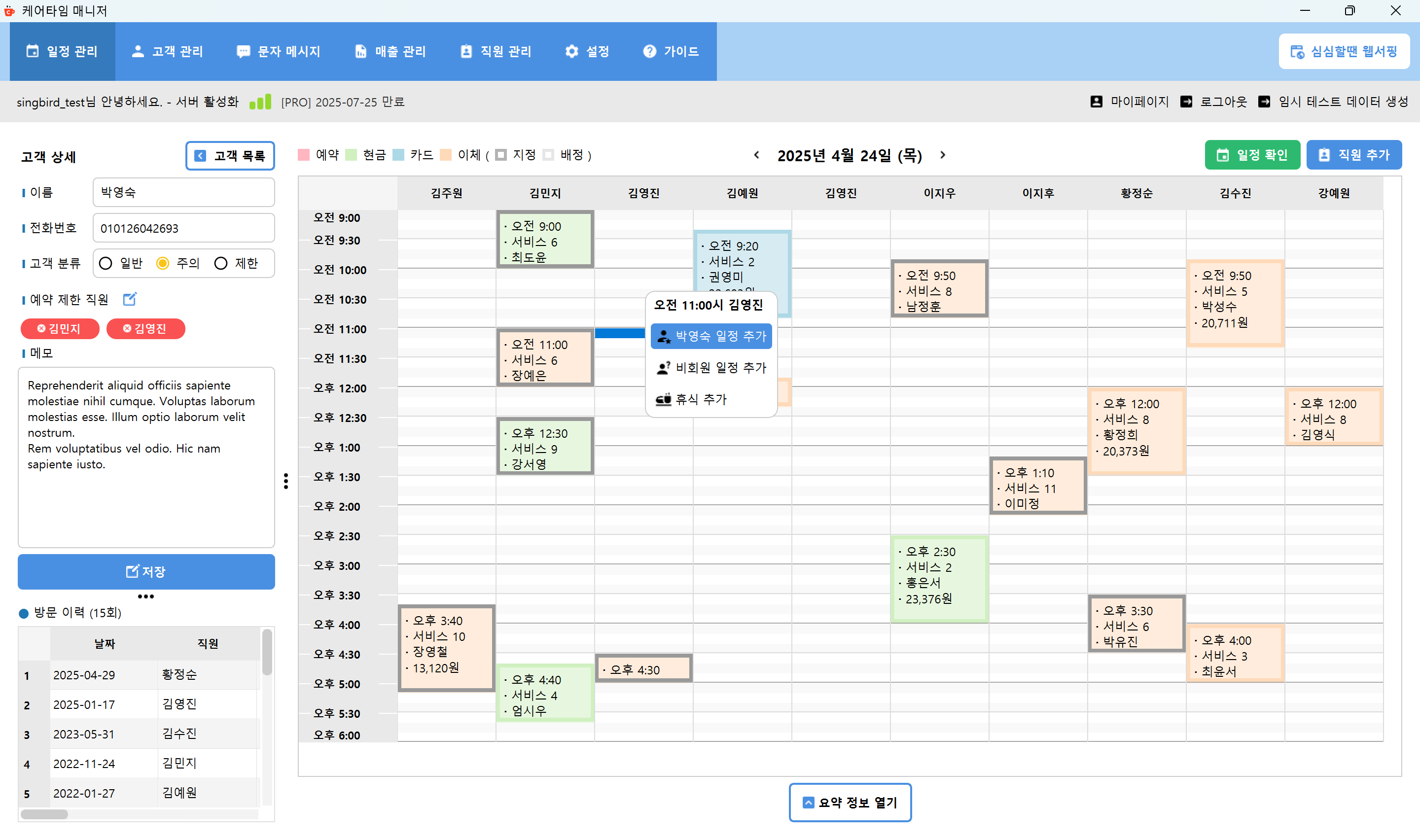Click the 전화번호 input field
Screen dimensions: 1420x840
click(x=183, y=228)
